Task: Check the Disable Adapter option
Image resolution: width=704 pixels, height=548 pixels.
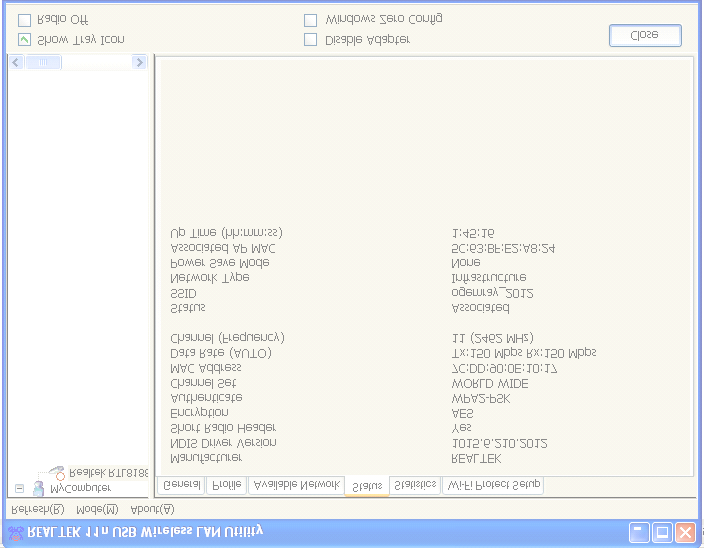Action: tap(310, 39)
